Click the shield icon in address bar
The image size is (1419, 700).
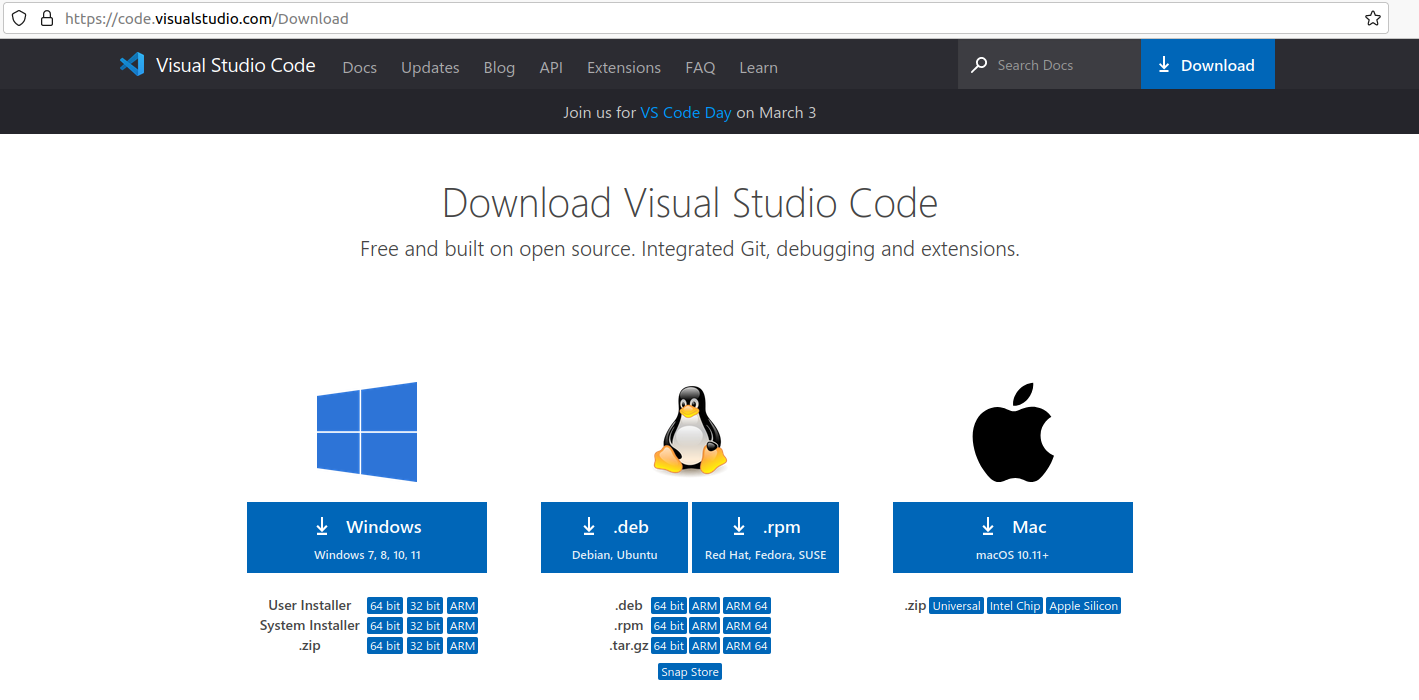[18, 18]
